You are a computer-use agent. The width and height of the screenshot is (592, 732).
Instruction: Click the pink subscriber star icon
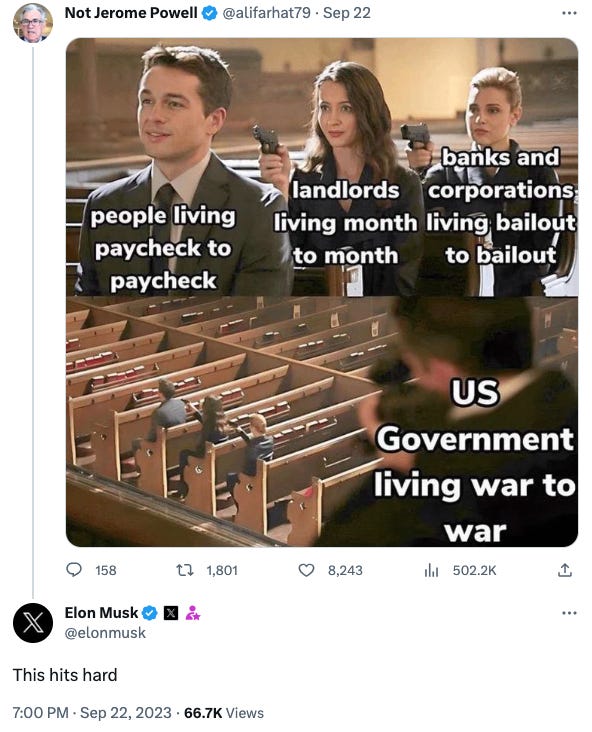192,612
